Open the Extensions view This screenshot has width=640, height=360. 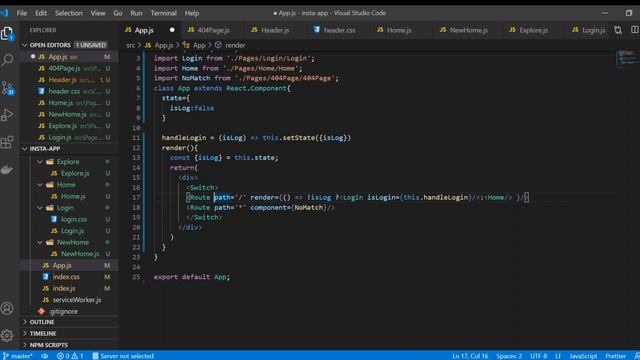coord(7,142)
